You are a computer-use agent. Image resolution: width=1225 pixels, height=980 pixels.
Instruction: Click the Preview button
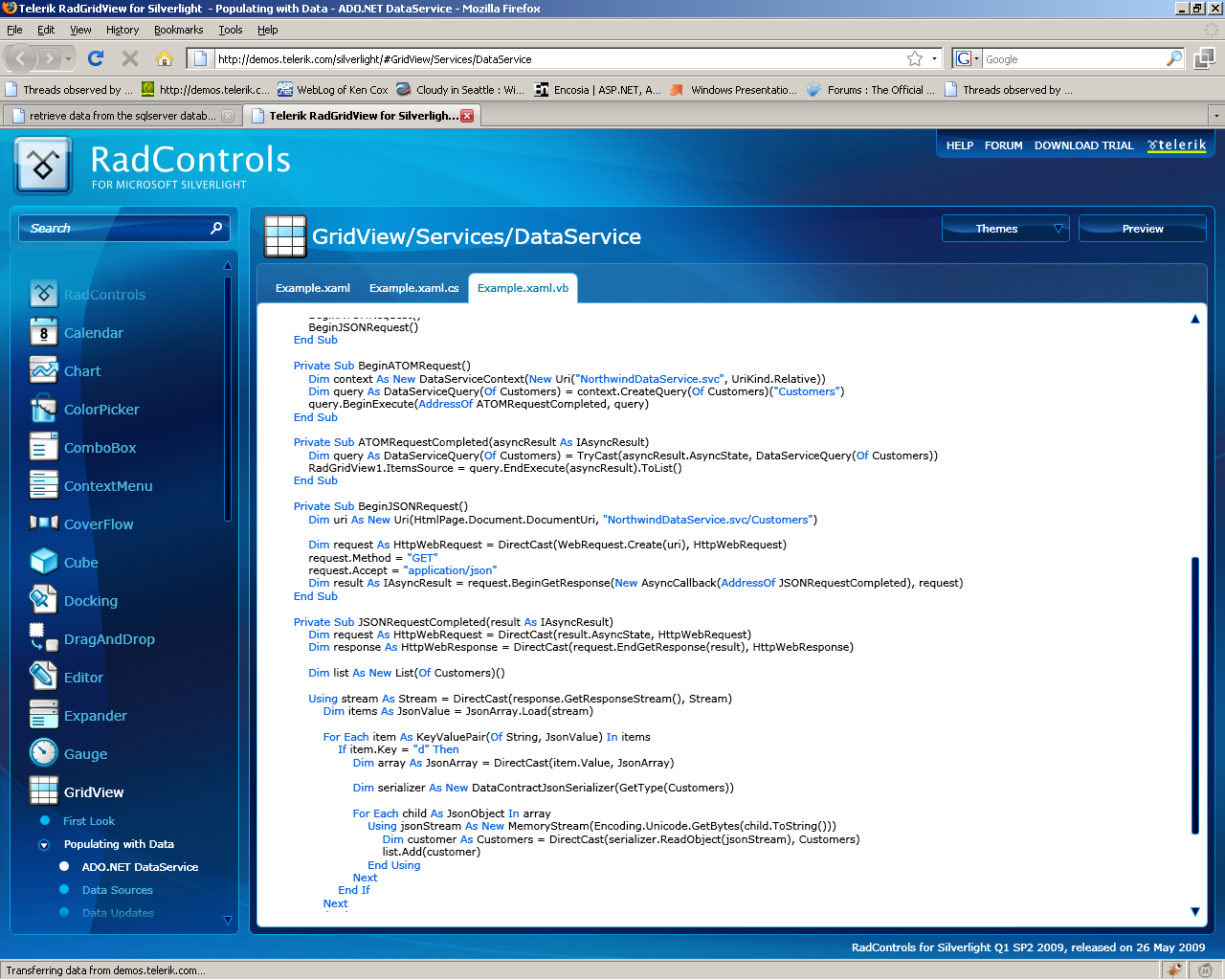(x=1143, y=229)
